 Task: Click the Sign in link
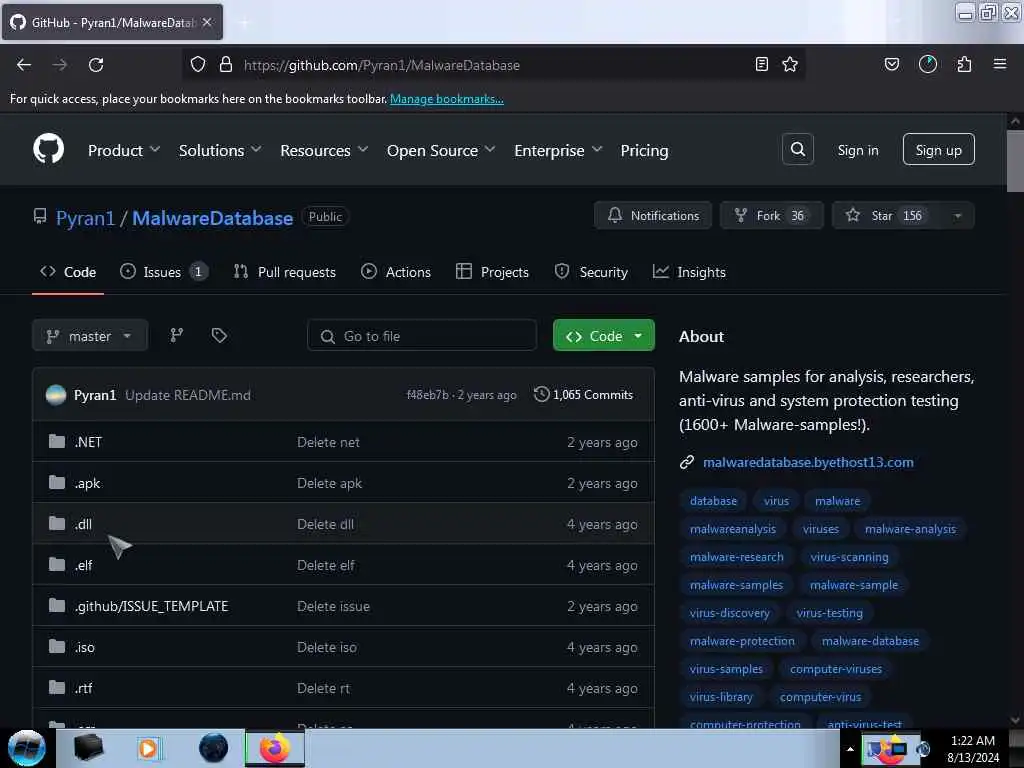(x=857, y=150)
